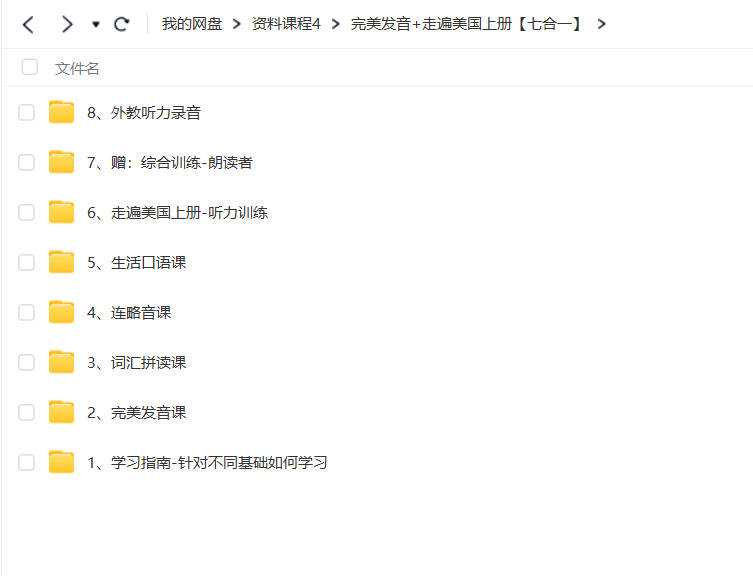Check the box for 4、连略音课

tap(26, 312)
